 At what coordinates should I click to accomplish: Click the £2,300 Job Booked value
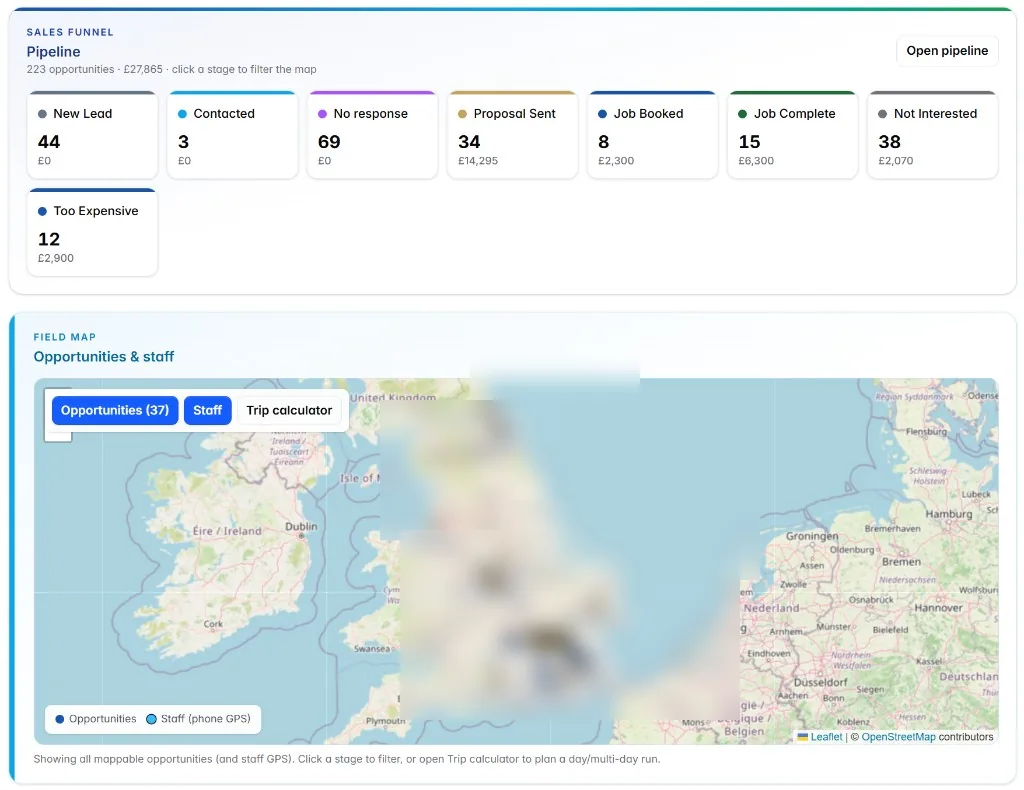616,161
